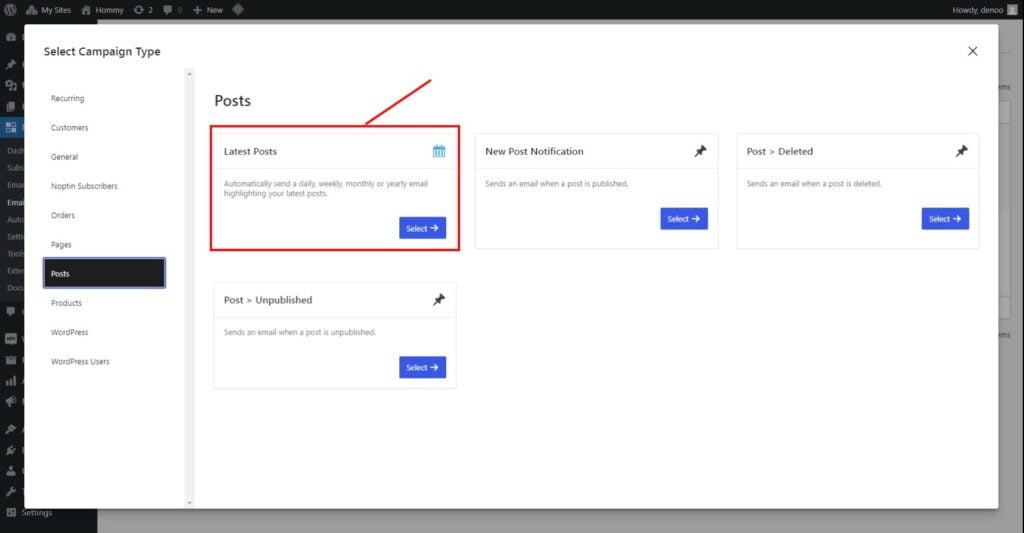Click the WordPress logo in admin bar

(10, 9)
